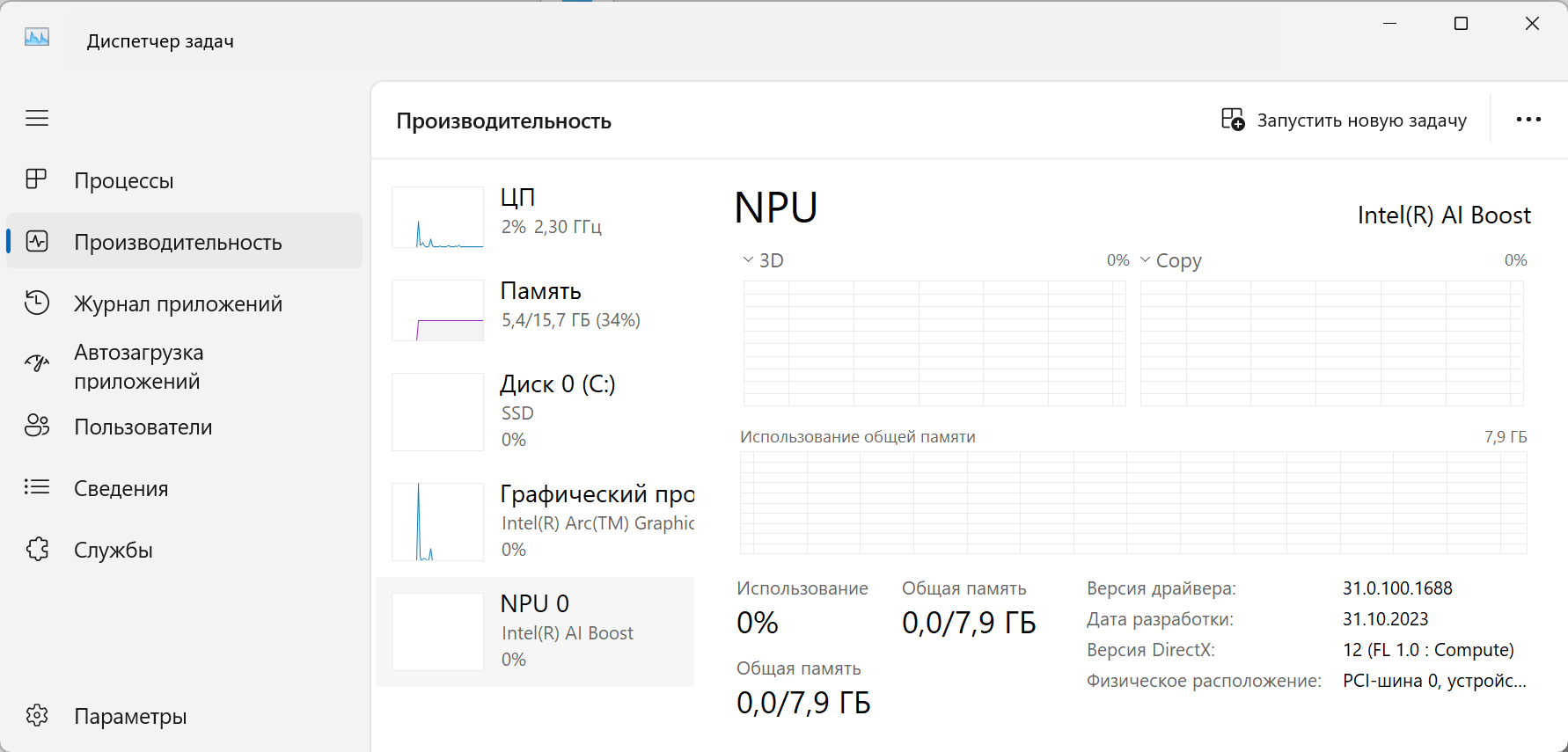
Task: Click the Журнал приложений history icon
Action: pyautogui.click(x=37, y=303)
